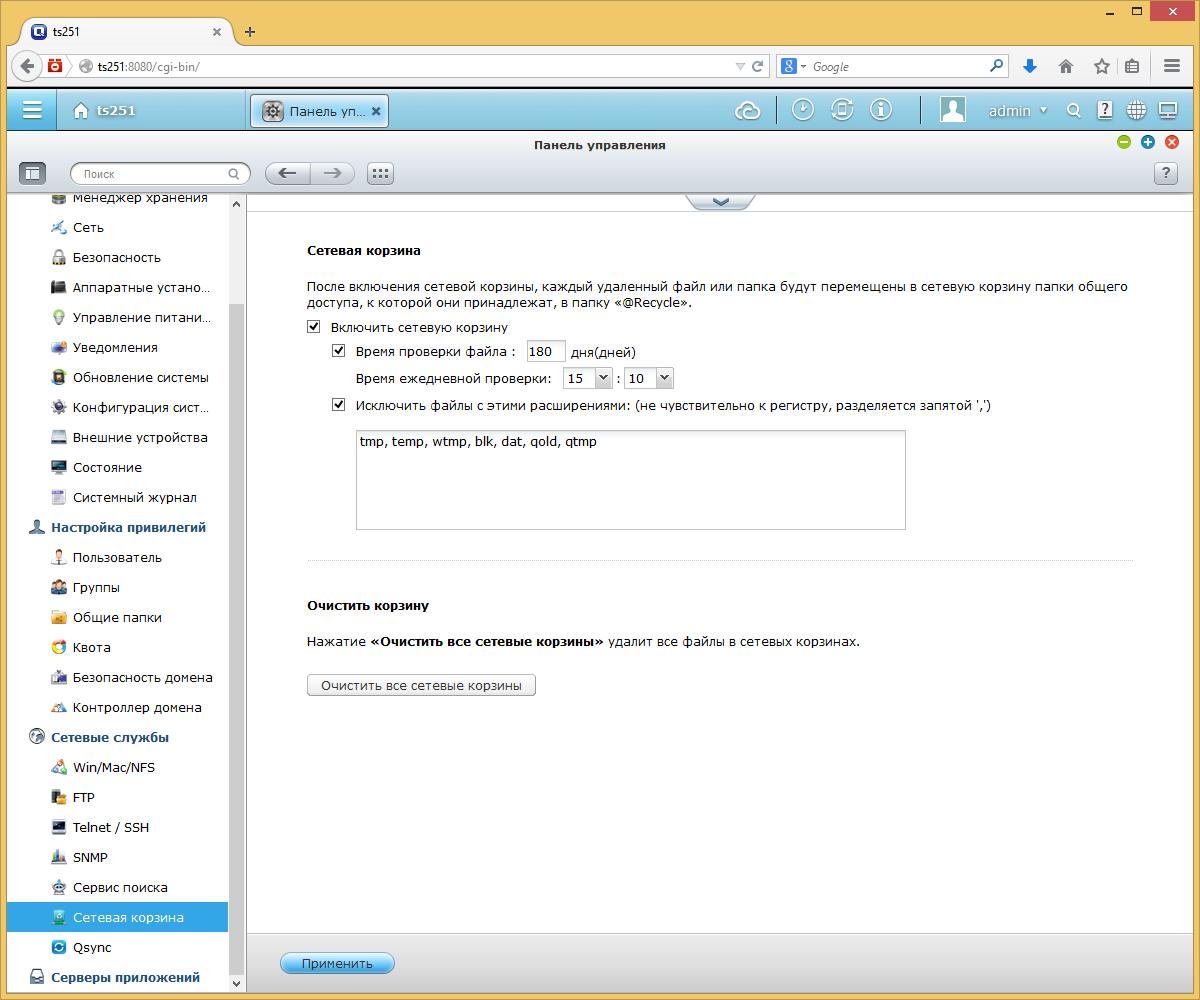Image resolution: width=1200 pixels, height=1000 pixels.
Task: Show event notifications info icon
Action: [x=881, y=110]
